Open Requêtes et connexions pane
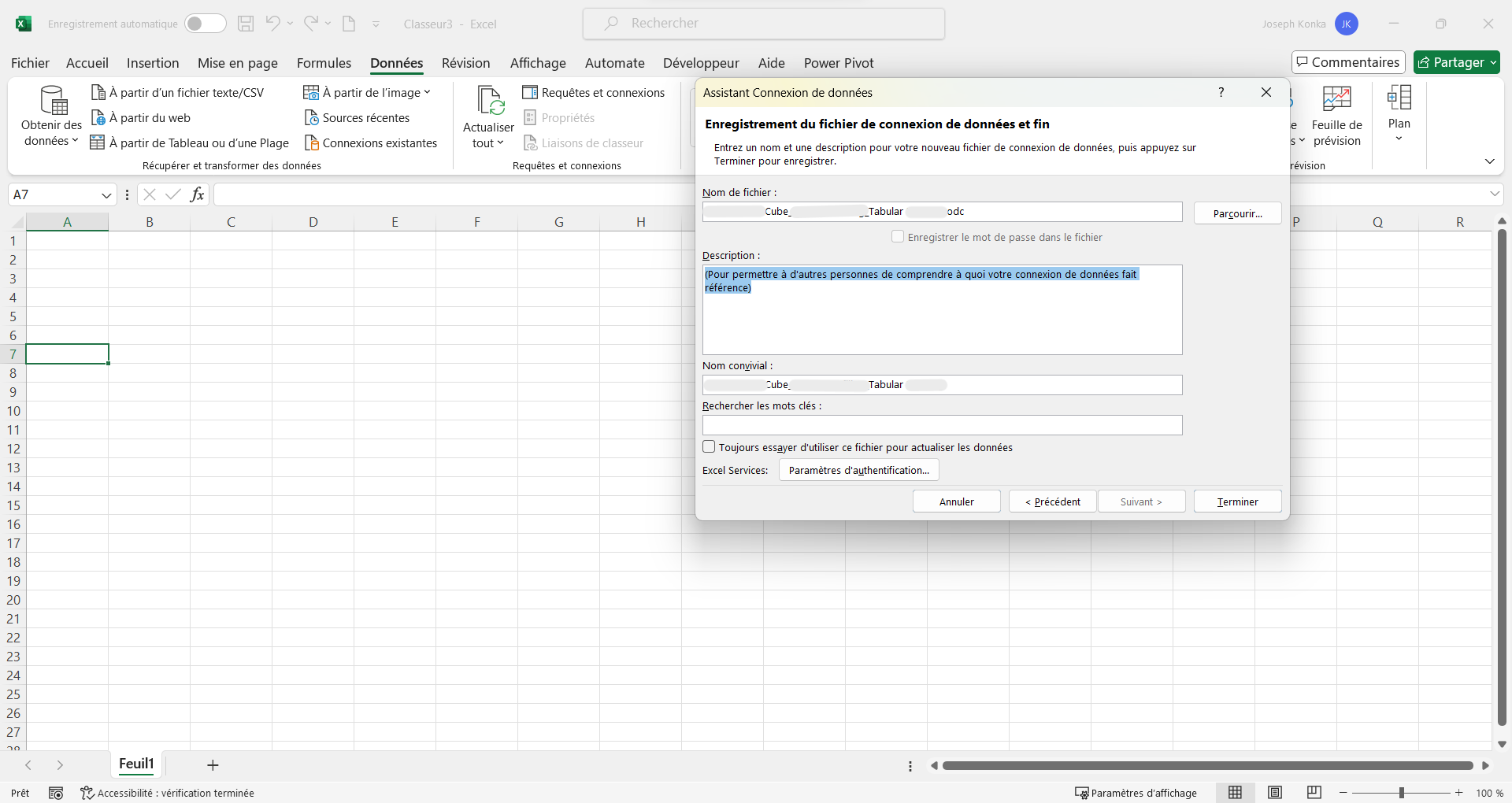This screenshot has height=803, width=1512. 594,93
